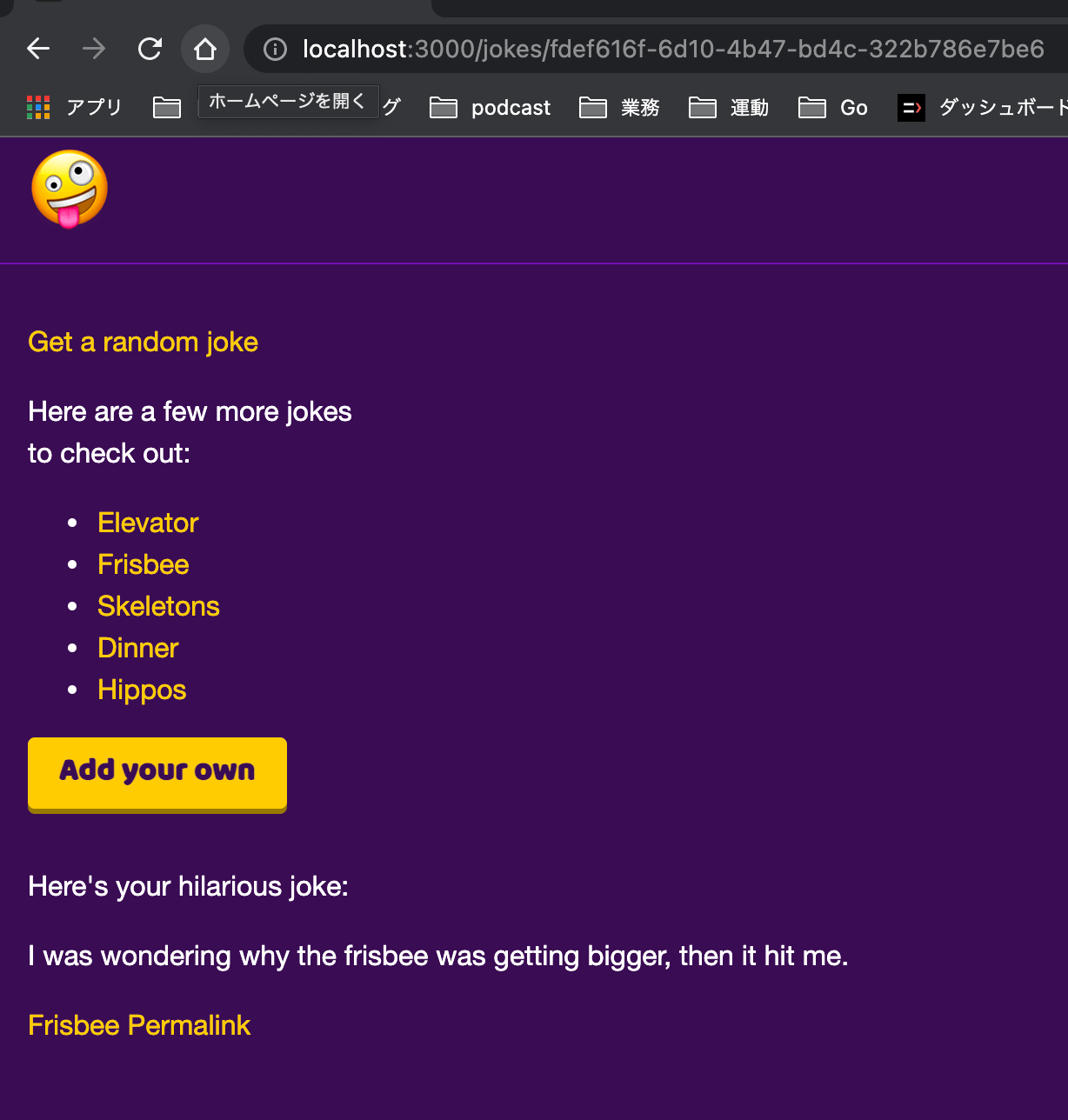This screenshot has width=1068, height=1120.
Task: Open the Elevator joke link
Action: click(148, 523)
